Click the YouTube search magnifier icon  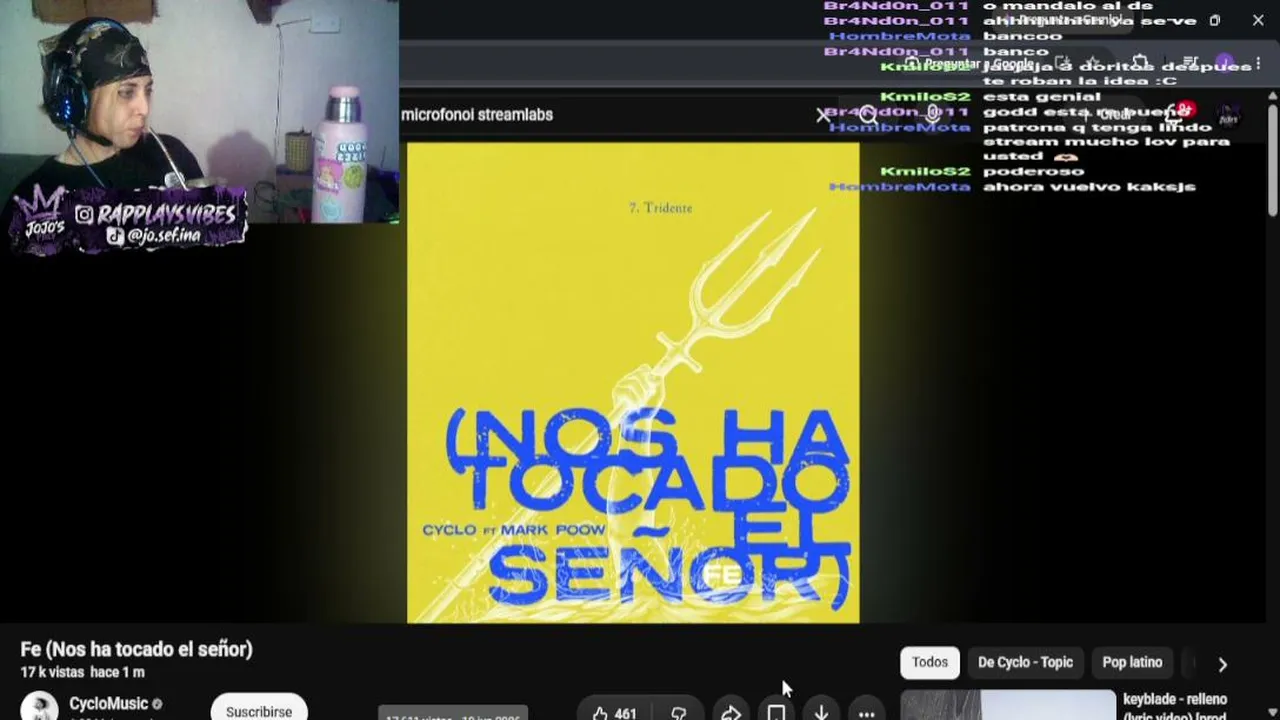868,115
